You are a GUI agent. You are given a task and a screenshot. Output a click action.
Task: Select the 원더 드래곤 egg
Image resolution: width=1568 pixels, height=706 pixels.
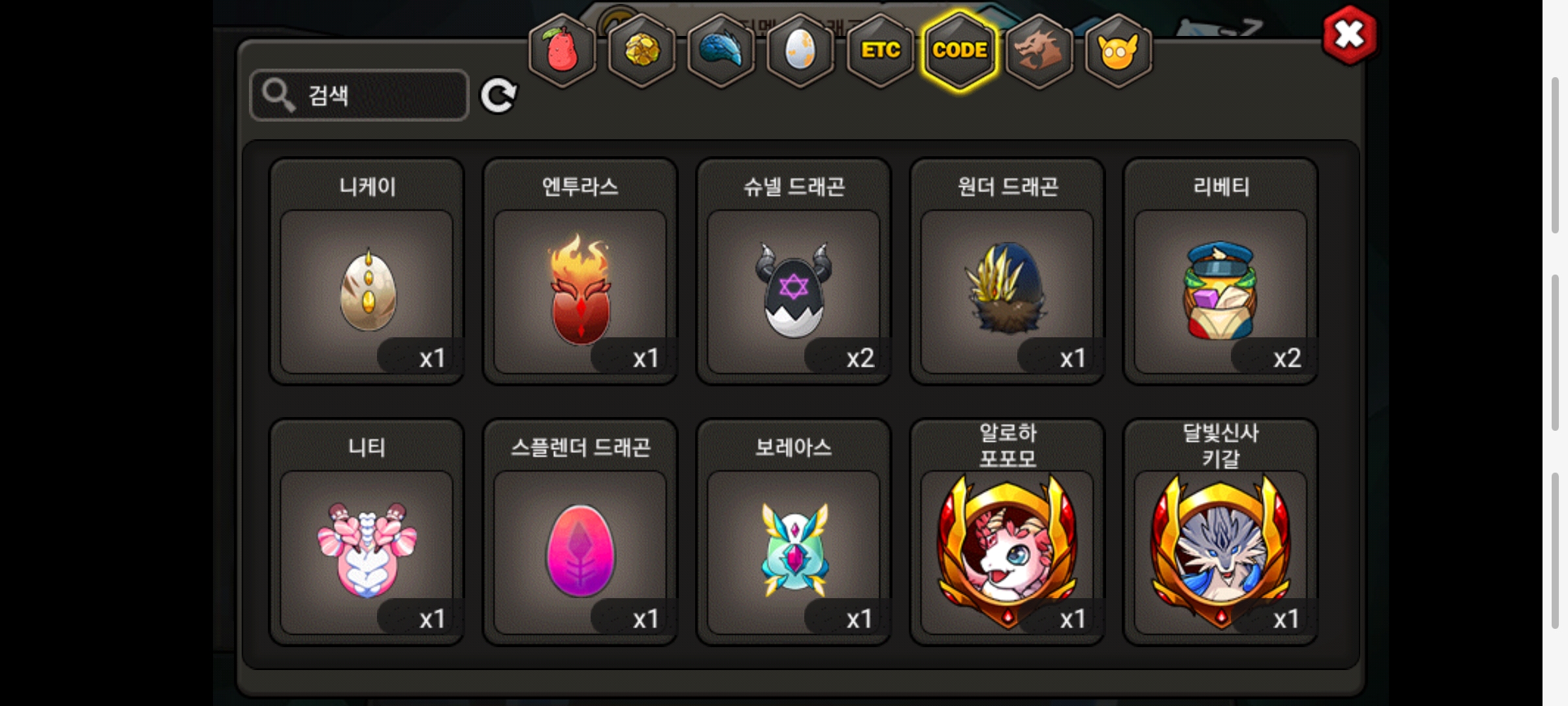(x=1007, y=271)
